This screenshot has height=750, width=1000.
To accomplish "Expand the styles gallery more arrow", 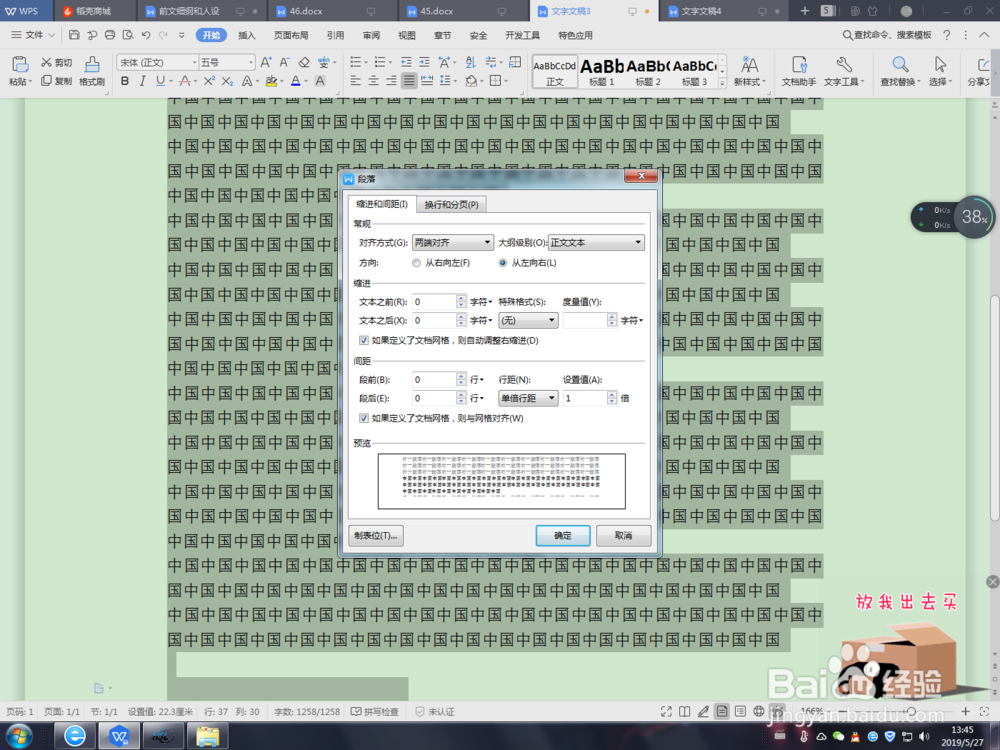I will (723, 83).
